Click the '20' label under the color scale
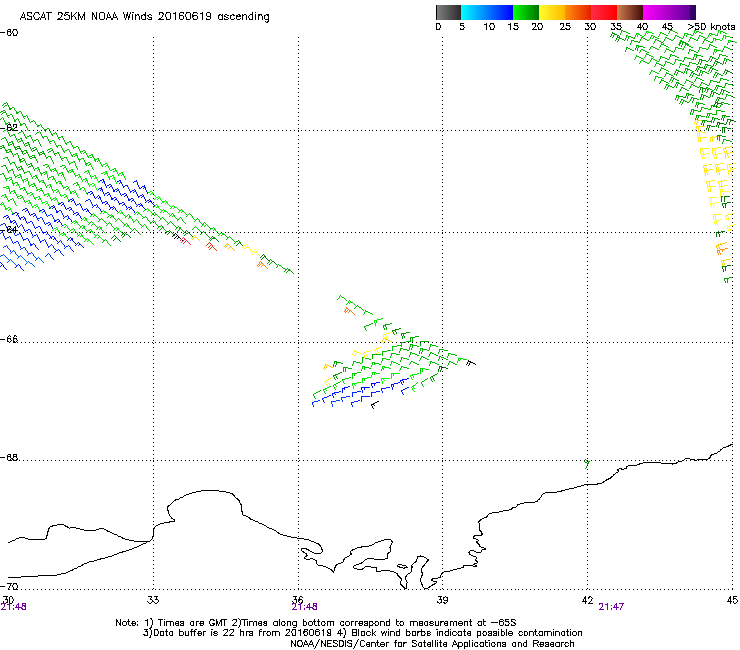740x650 pixels. (x=537, y=27)
